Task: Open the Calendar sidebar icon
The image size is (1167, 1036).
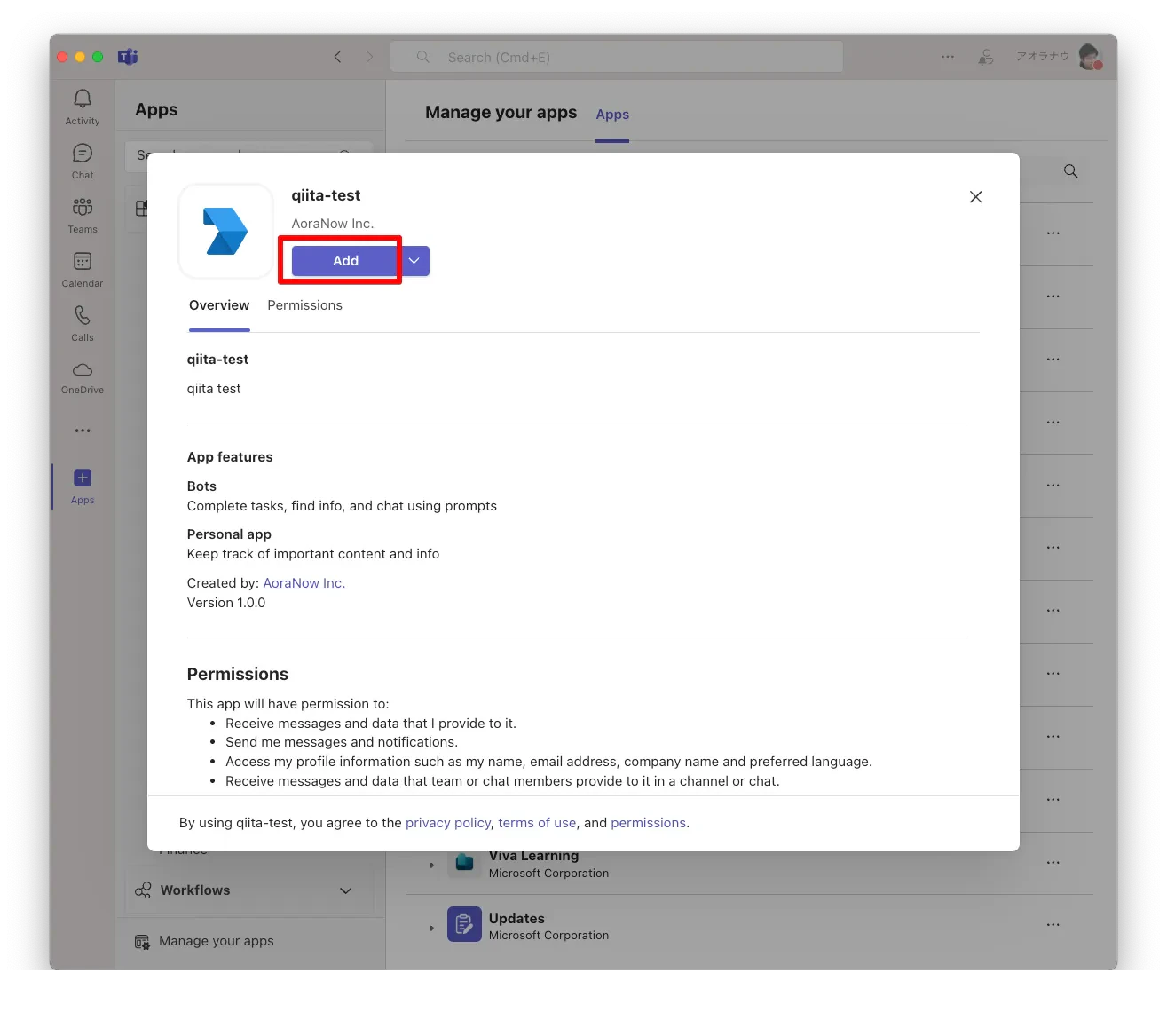Action: (x=83, y=270)
